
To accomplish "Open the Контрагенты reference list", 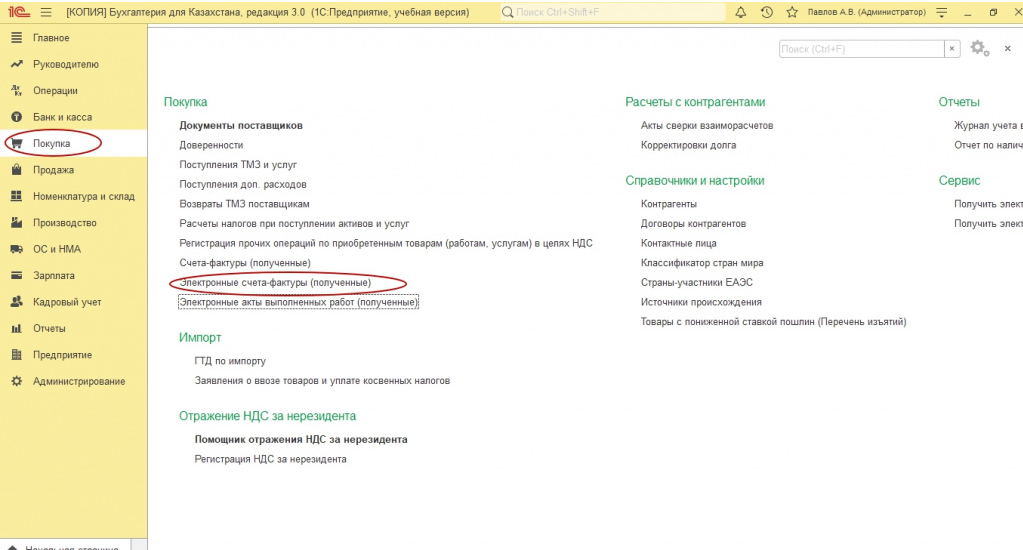I will (x=669, y=203).
